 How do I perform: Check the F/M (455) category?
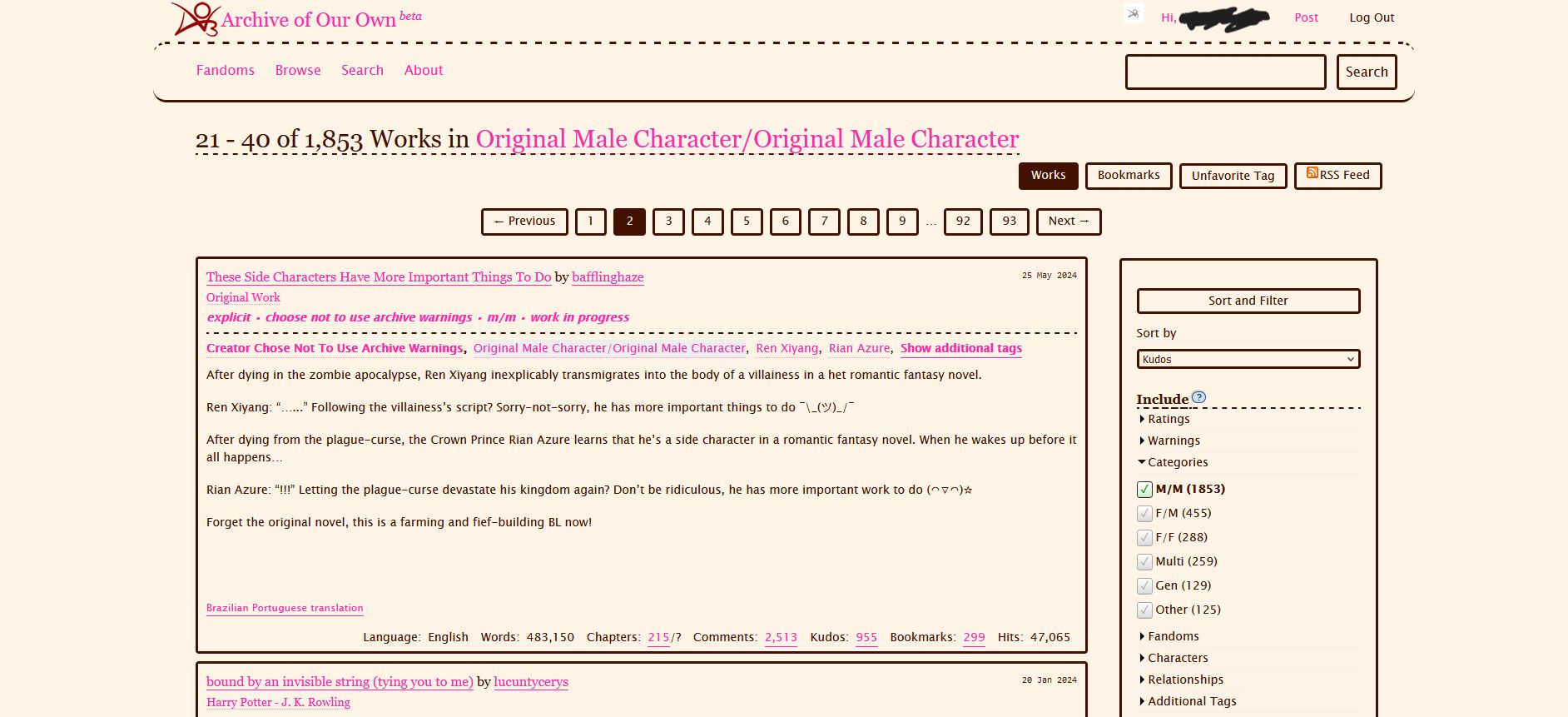1145,513
